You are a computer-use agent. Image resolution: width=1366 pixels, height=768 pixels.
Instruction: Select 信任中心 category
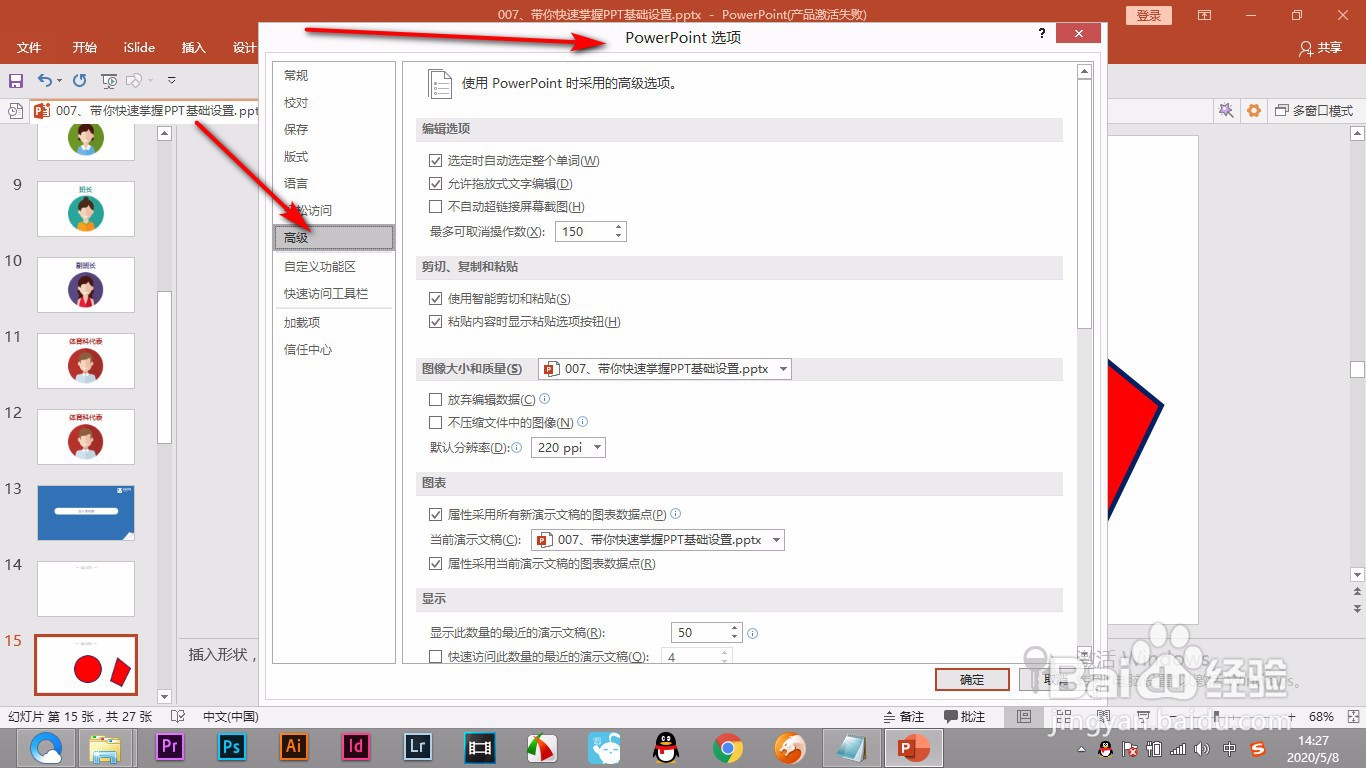(334, 349)
